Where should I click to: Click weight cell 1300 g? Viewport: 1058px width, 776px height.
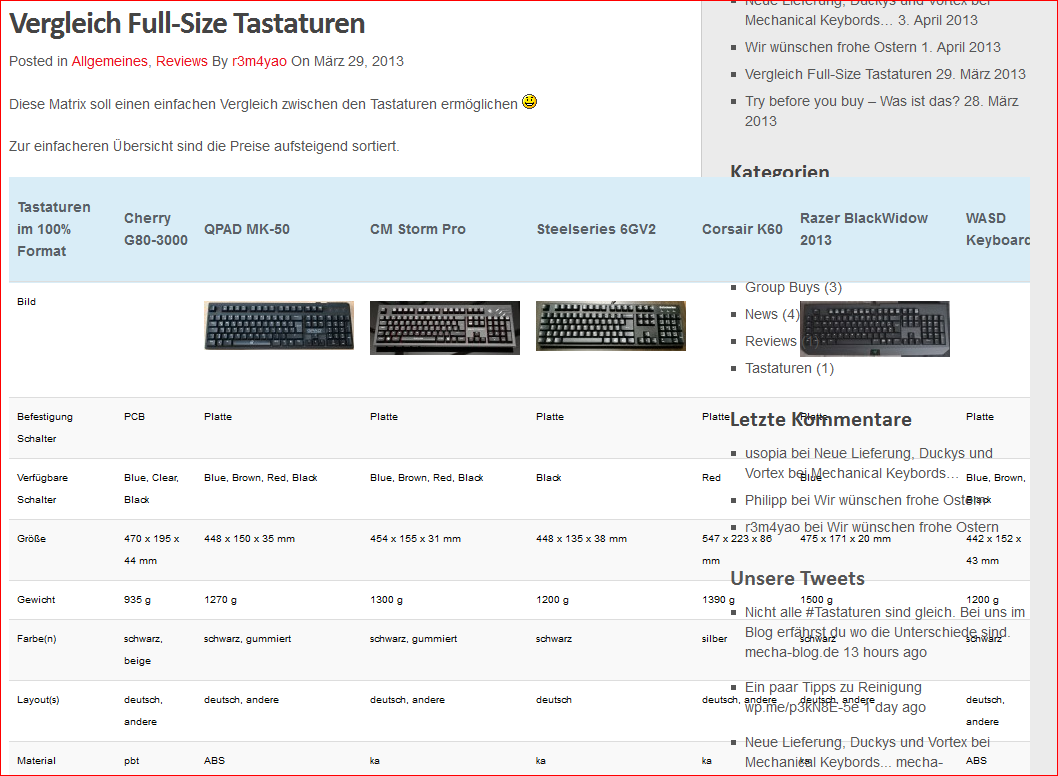387,599
